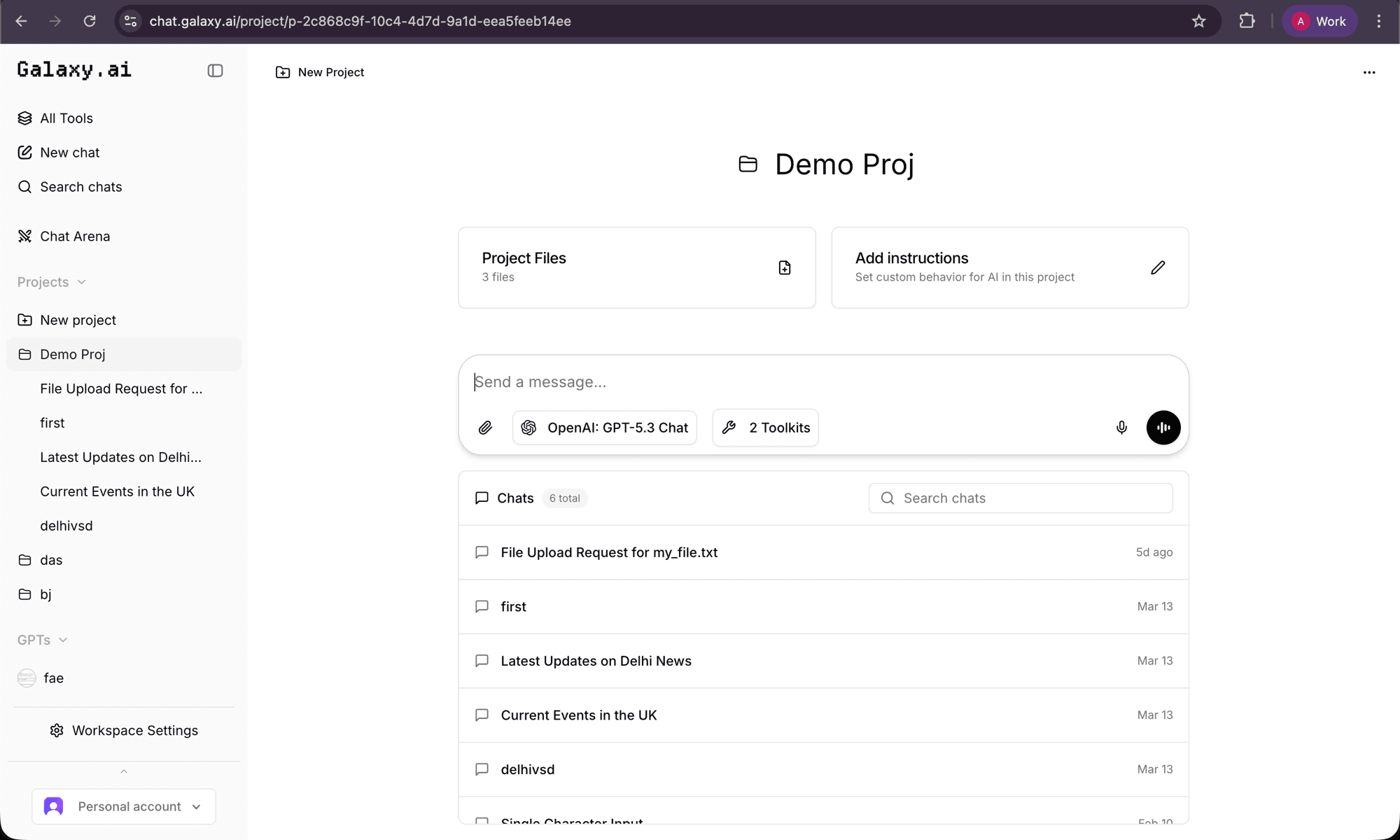Click the New Project folder icon in header
This screenshot has height=840, width=1400.
click(282, 72)
